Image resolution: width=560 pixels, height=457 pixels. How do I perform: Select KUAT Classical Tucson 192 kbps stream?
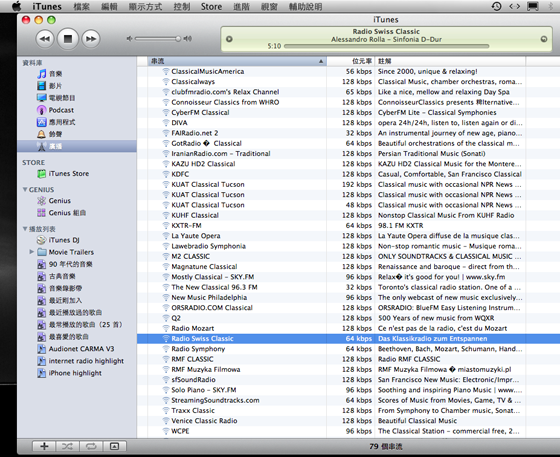pyautogui.click(x=348, y=185)
